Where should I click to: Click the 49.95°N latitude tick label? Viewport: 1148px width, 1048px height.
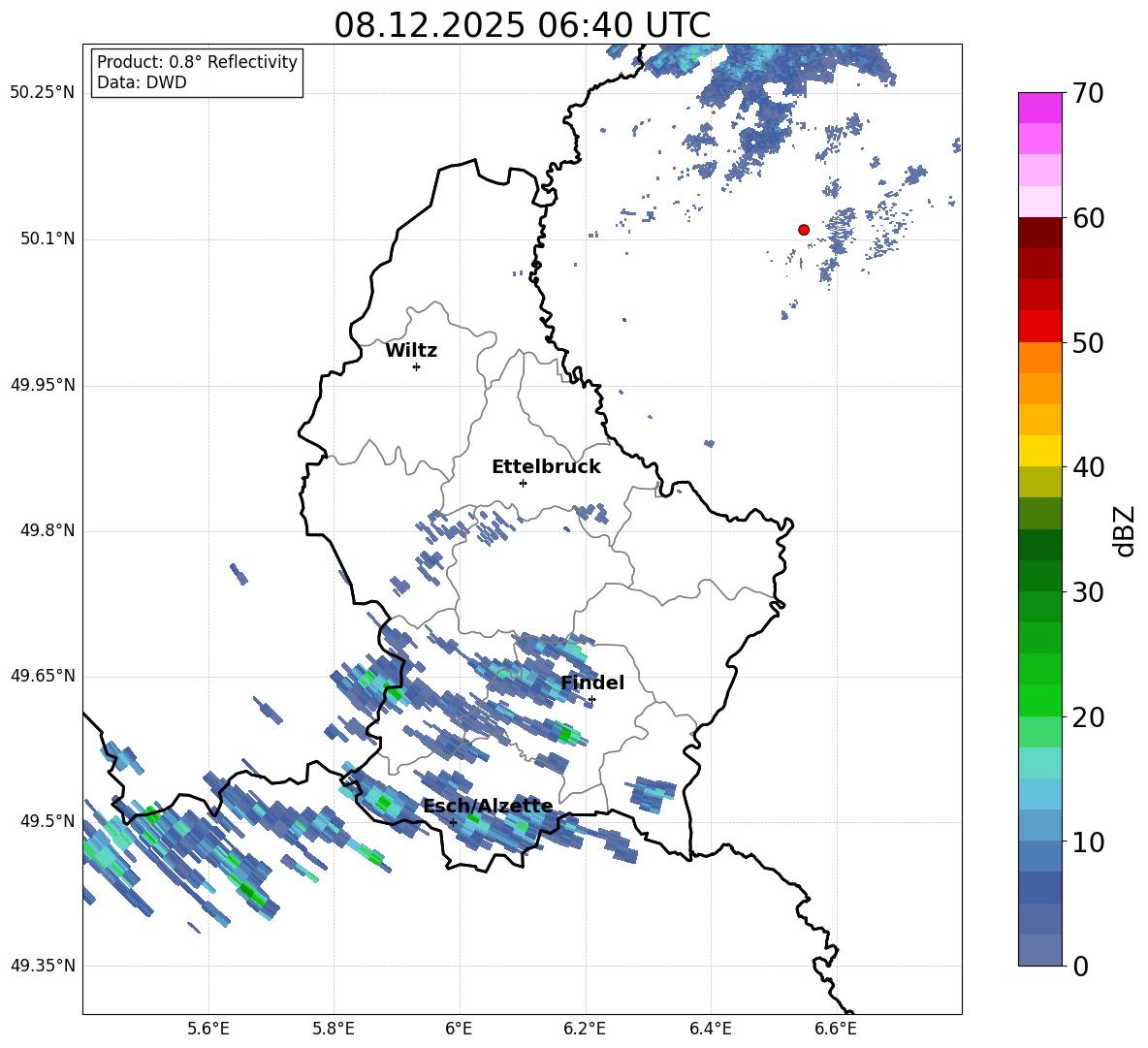point(43,385)
